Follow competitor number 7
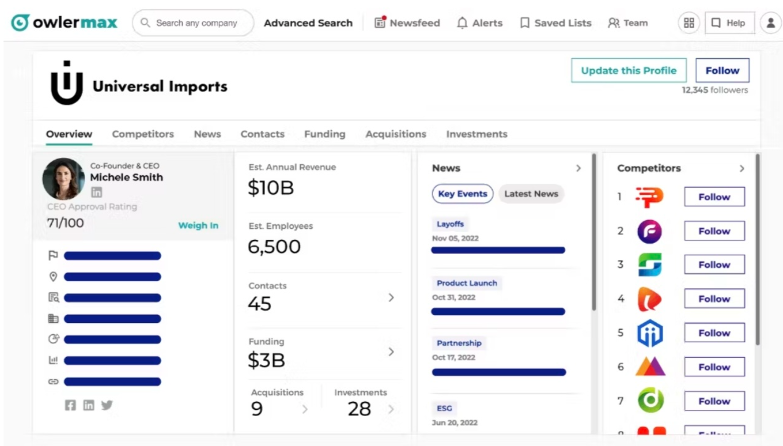Viewport: 783px width, 446px height. [715, 401]
